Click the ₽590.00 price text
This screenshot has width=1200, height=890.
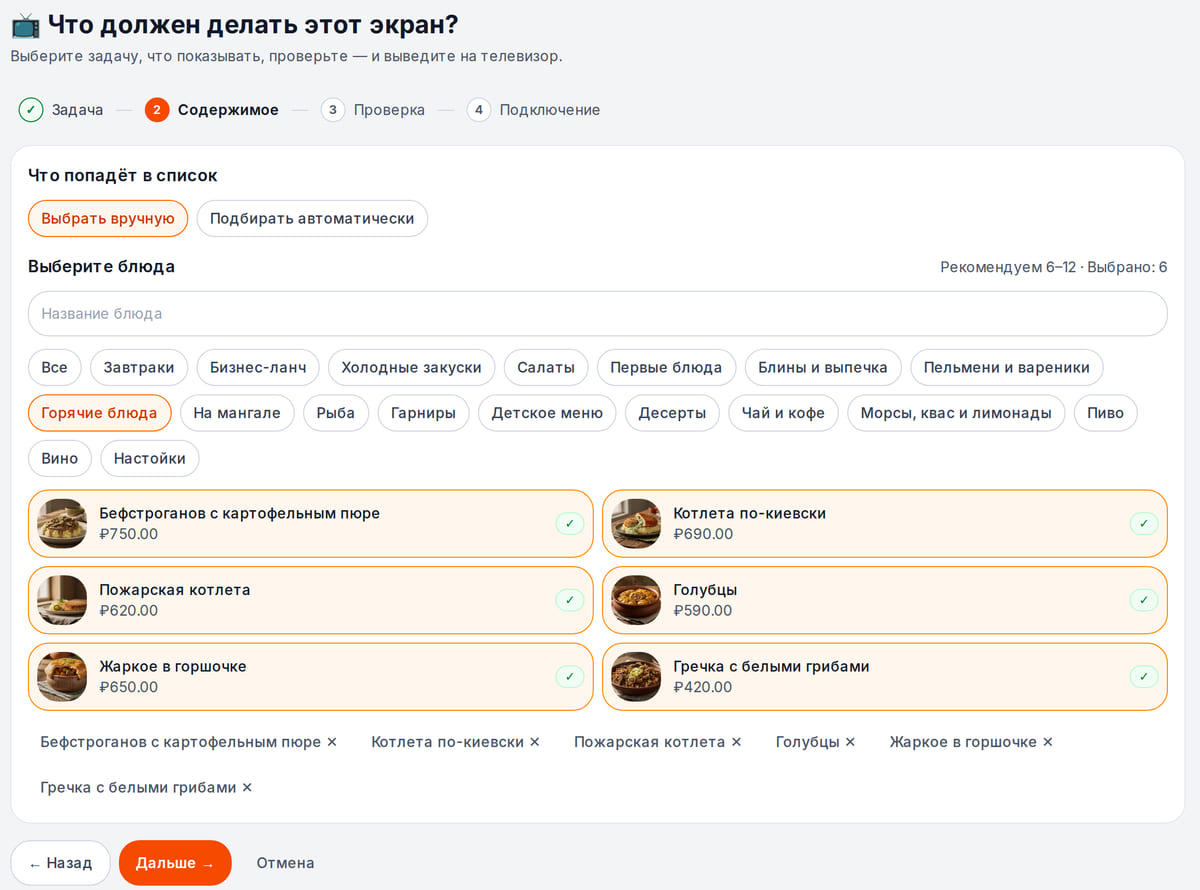pos(703,611)
